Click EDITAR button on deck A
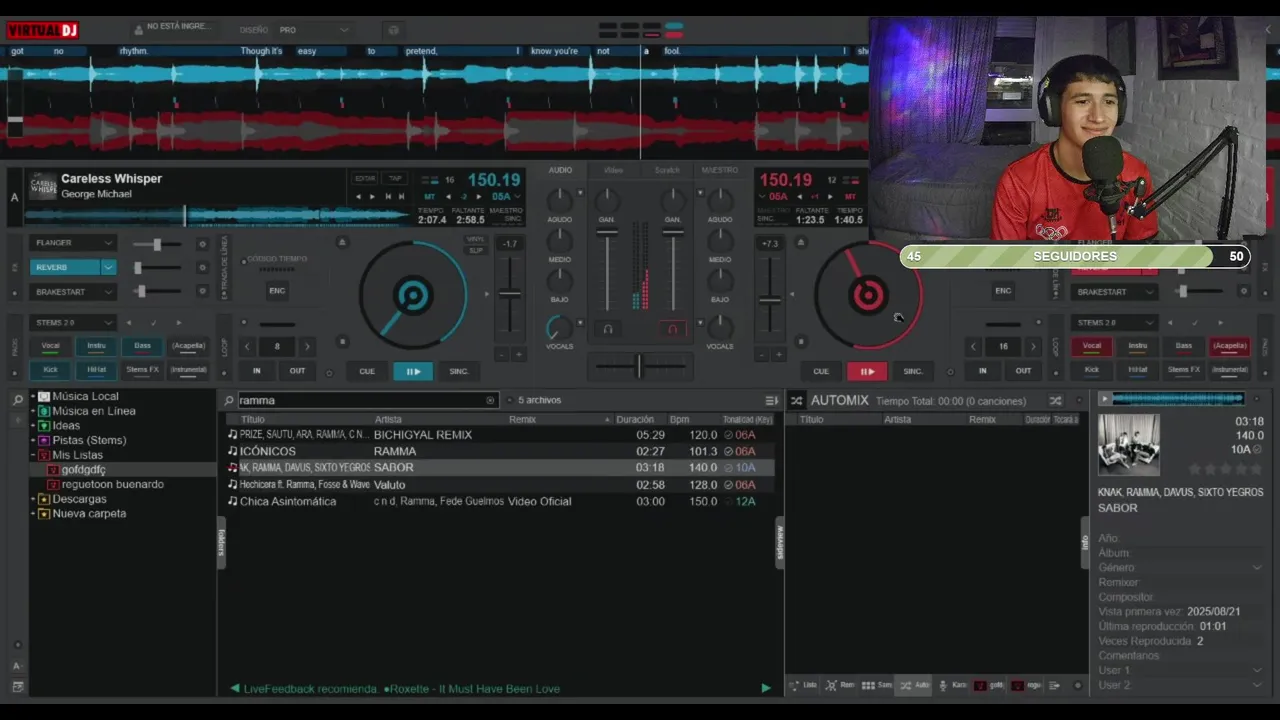The width and height of the screenshot is (1280, 720). click(365, 178)
